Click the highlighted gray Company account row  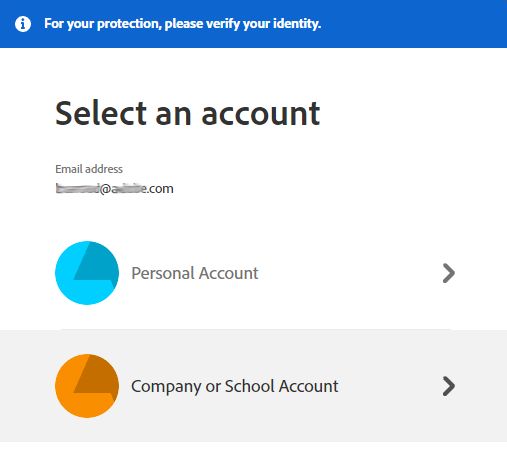253,386
